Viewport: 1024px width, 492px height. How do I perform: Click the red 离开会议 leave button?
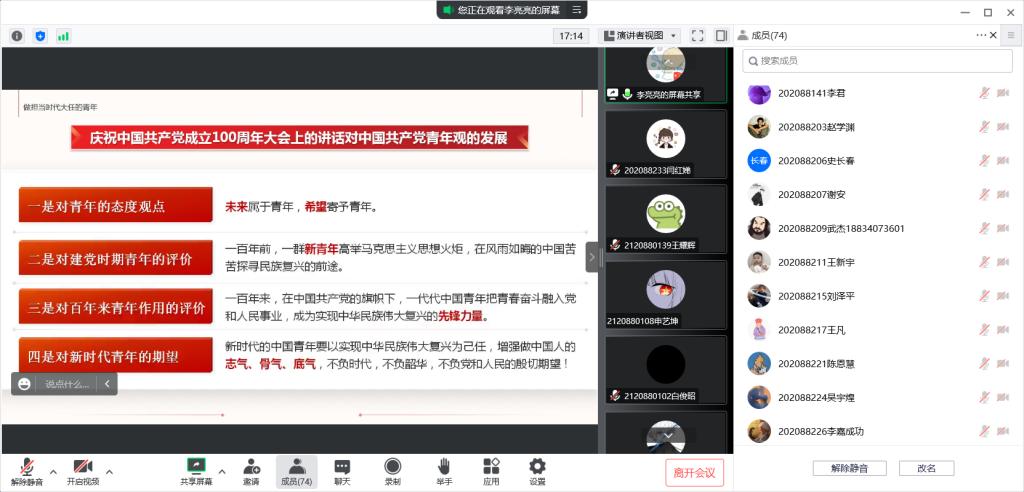pyautogui.click(x=695, y=472)
